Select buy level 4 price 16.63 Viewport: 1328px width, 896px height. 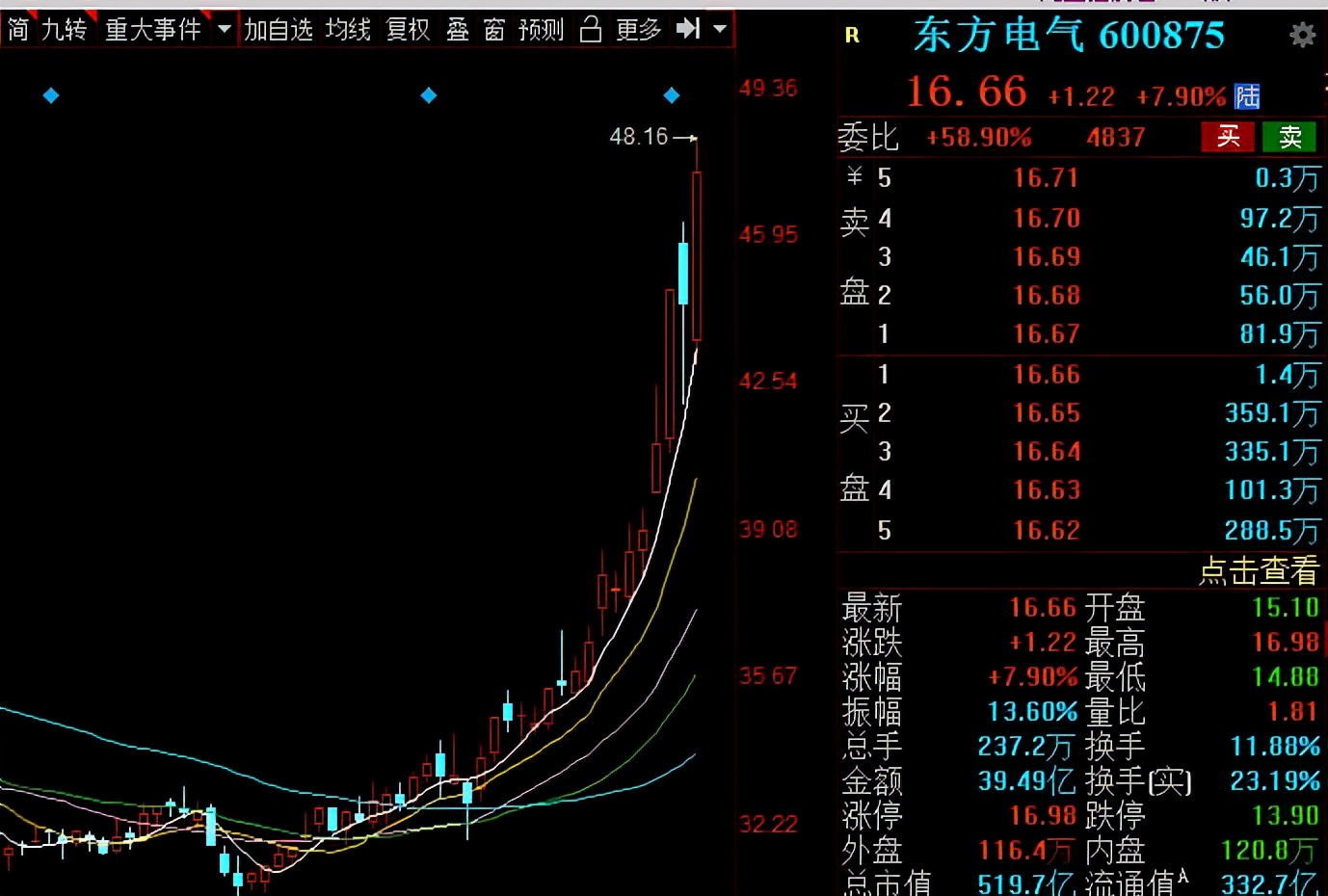point(1047,490)
